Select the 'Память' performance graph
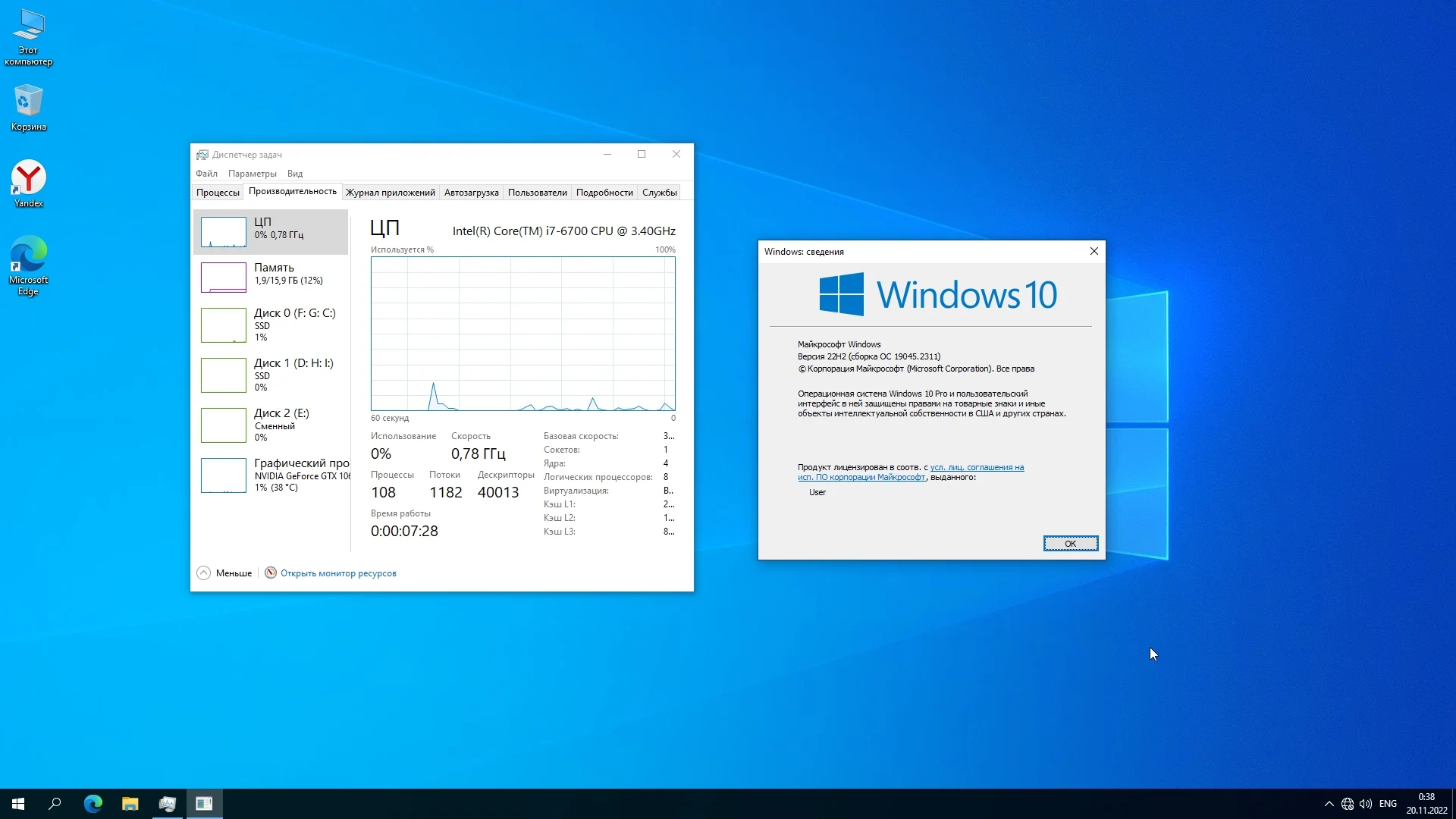This screenshot has height=819, width=1456. (271, 277)
